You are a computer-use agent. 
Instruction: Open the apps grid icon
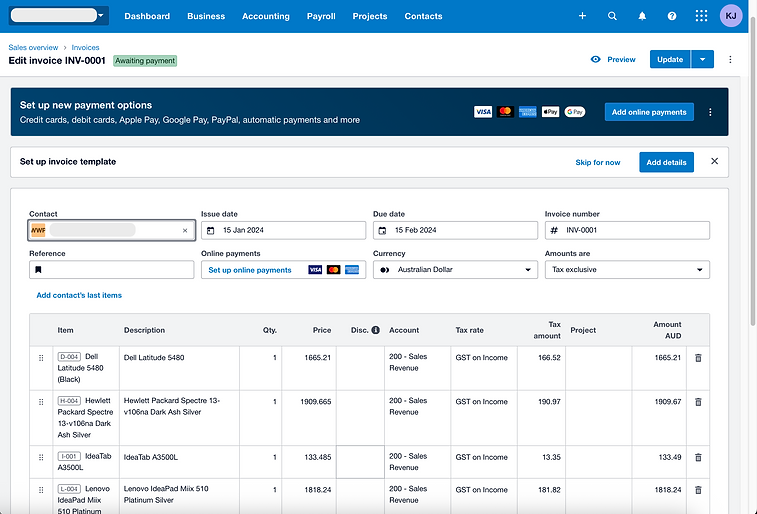pos(701,16)
